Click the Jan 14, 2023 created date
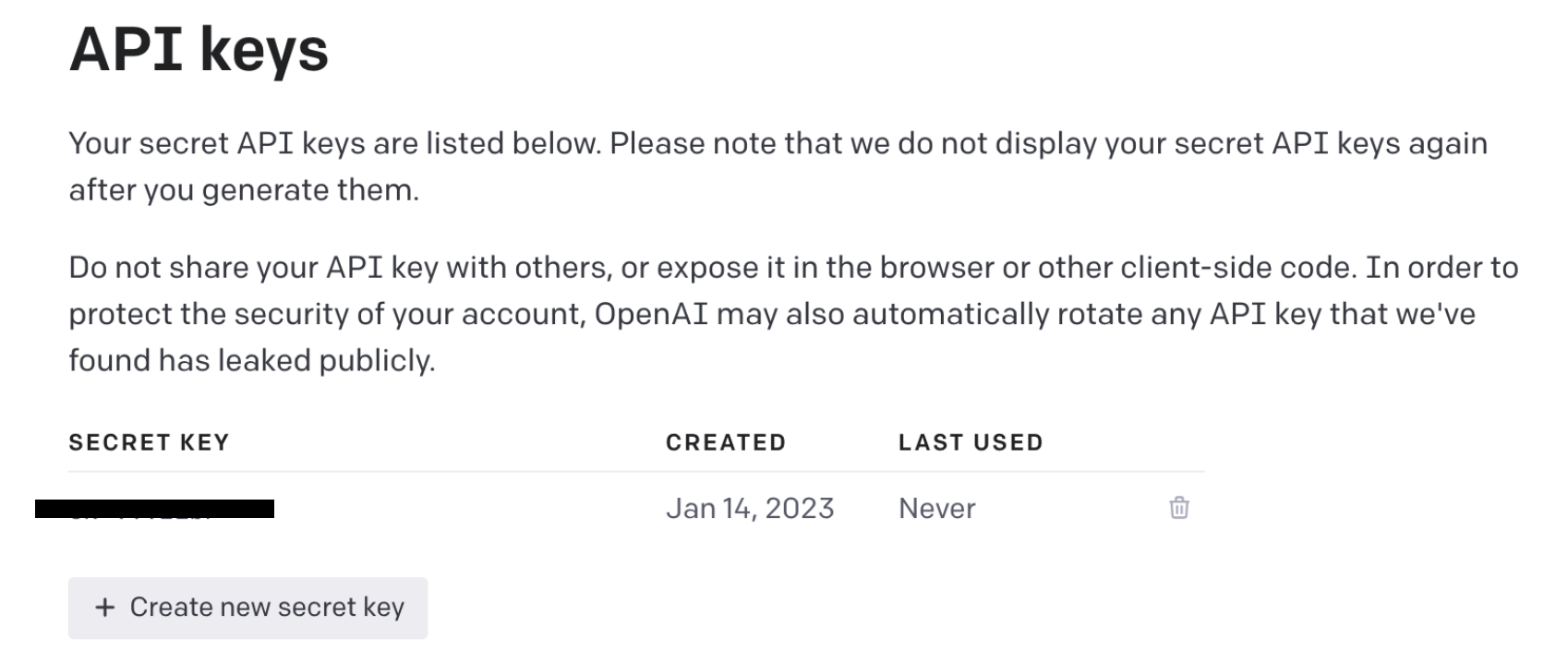1568x663 pixels. point(750,509)
